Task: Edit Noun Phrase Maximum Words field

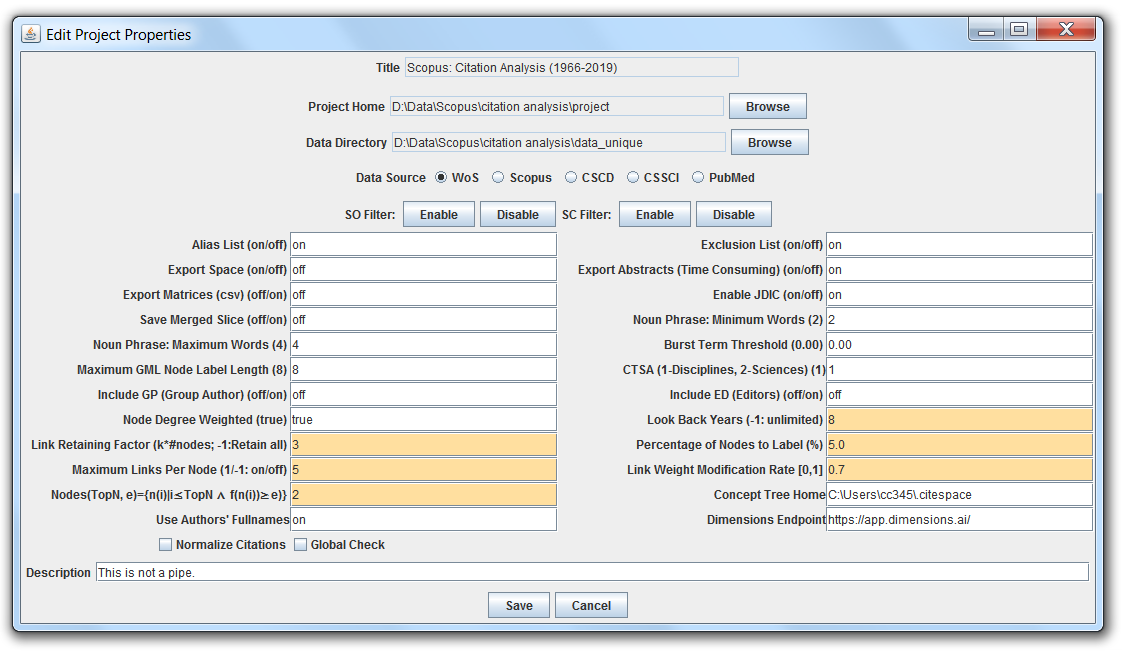Action: [424, 345]
